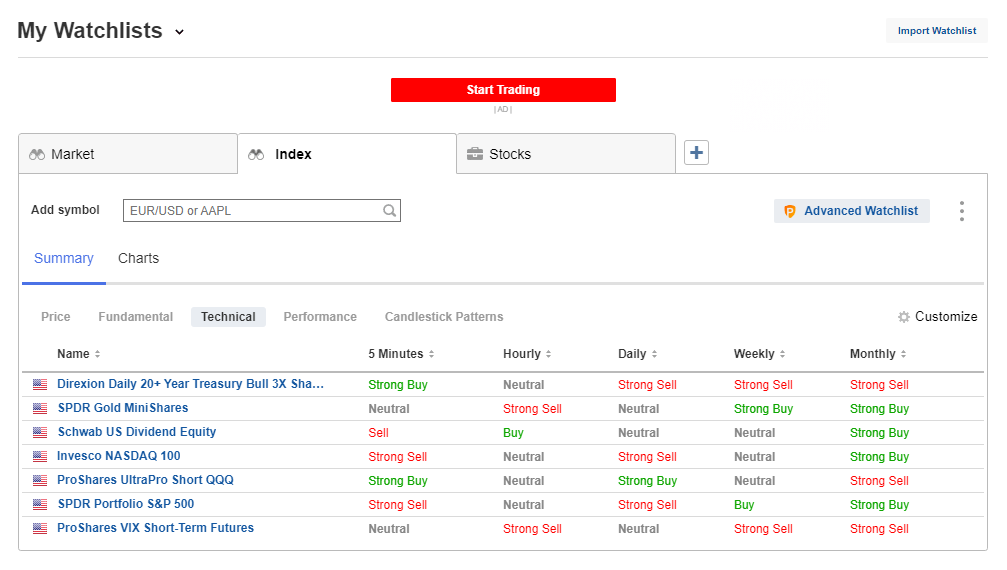Open the Advanced Watchlist button
The width and height of the screenshot is (1007, 570).
click(852, 211)
